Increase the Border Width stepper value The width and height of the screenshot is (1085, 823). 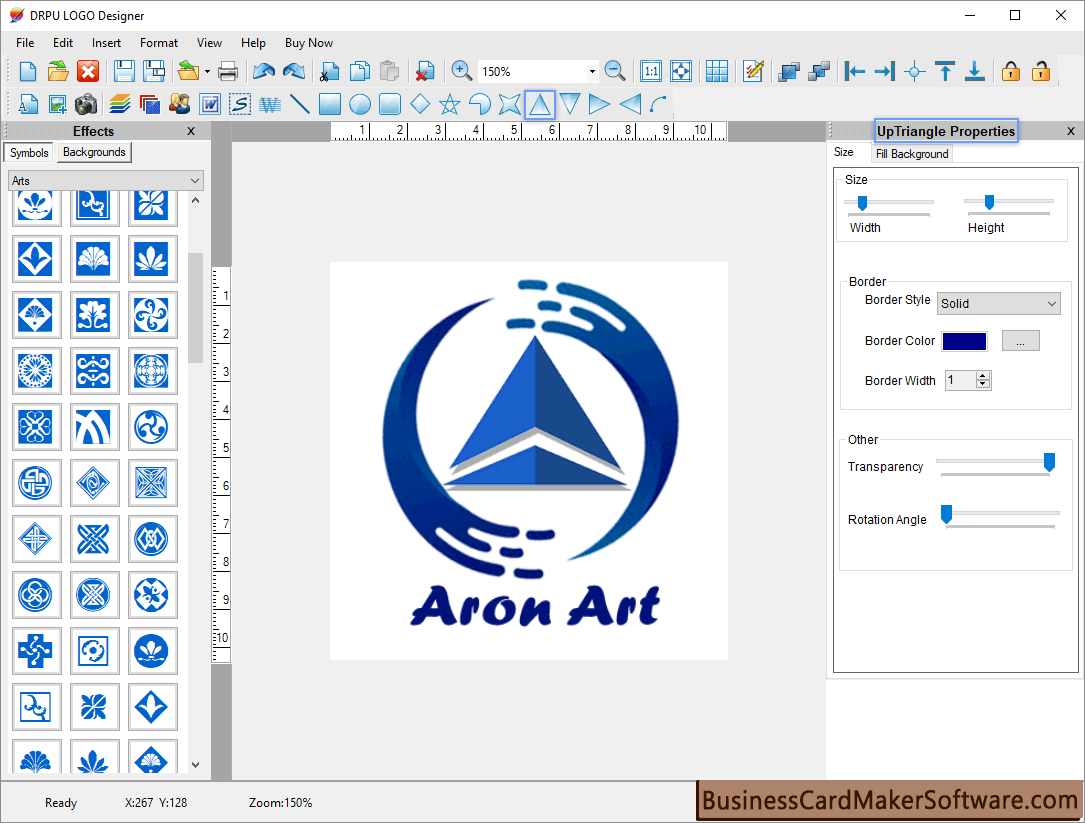pyautogui.click(x=983, y=376)
